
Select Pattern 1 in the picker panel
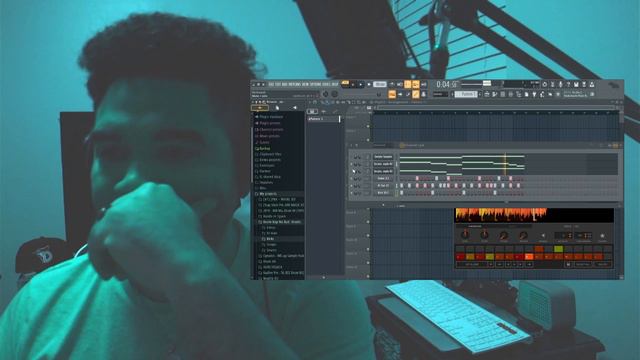click(x=323, y=119)
